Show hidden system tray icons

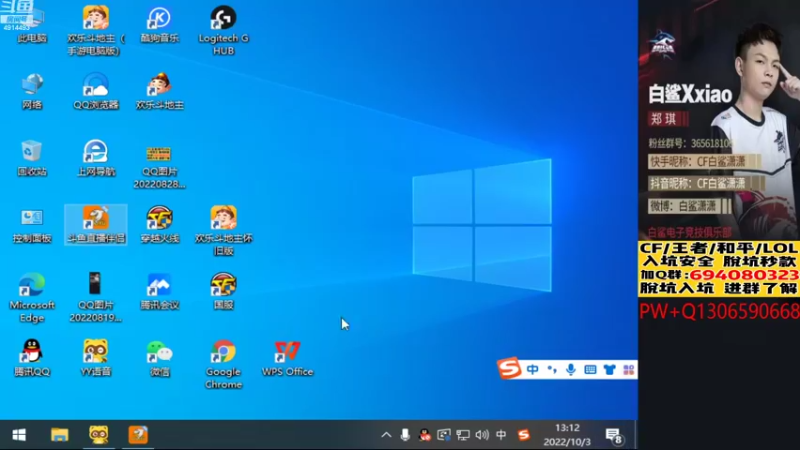tap(386, 435)
